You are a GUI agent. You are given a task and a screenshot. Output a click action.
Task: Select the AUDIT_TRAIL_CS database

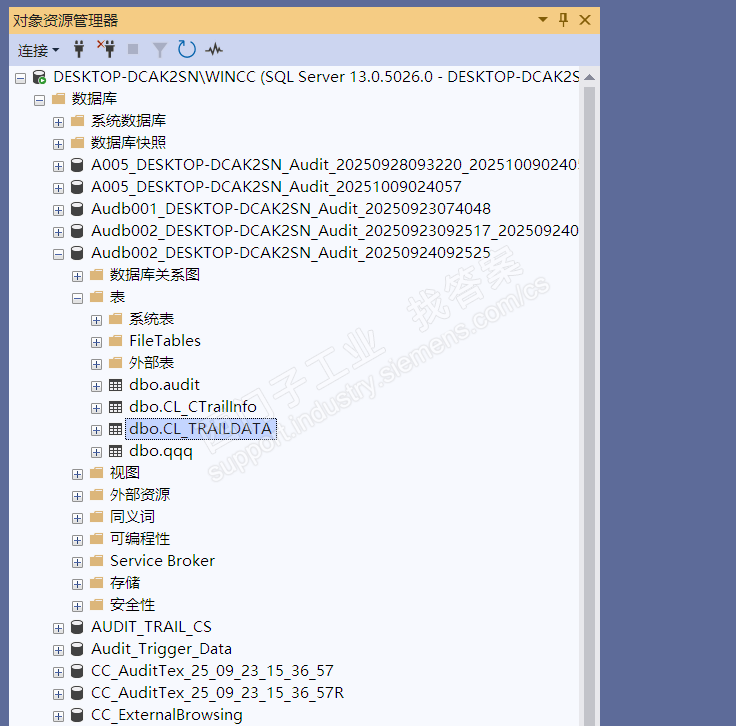[x=151, y=627]
